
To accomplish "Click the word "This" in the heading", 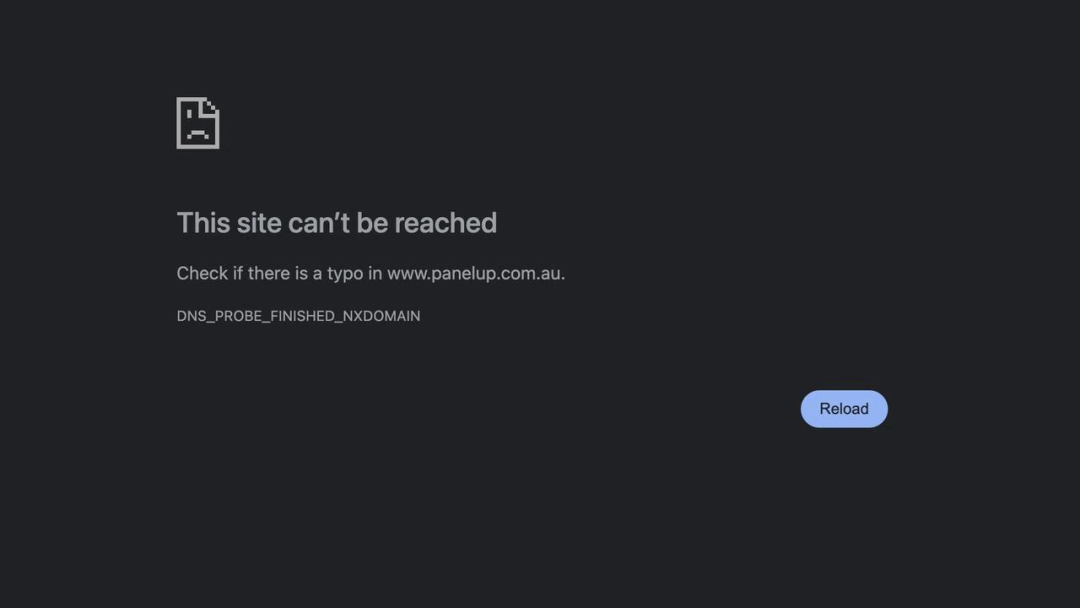I will 203,223.
